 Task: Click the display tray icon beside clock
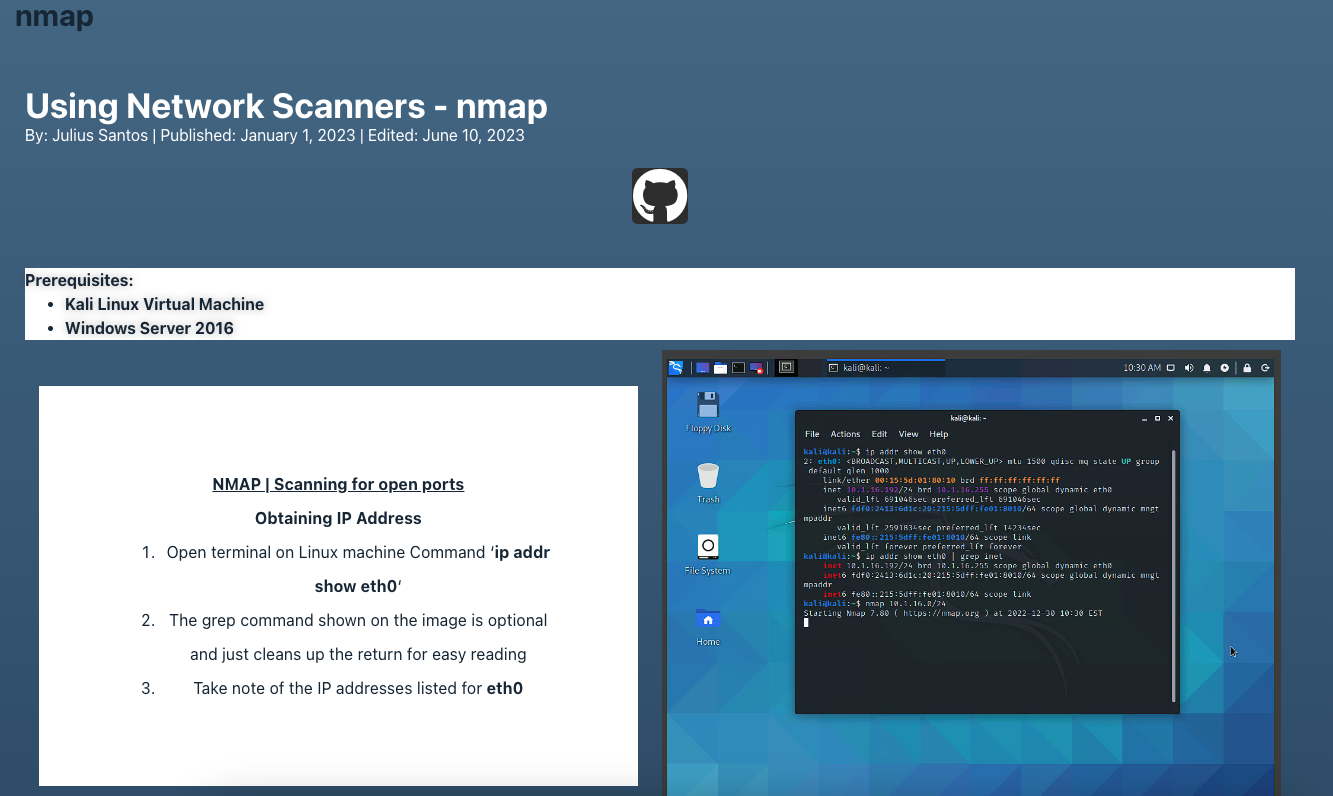(1171, 368)
